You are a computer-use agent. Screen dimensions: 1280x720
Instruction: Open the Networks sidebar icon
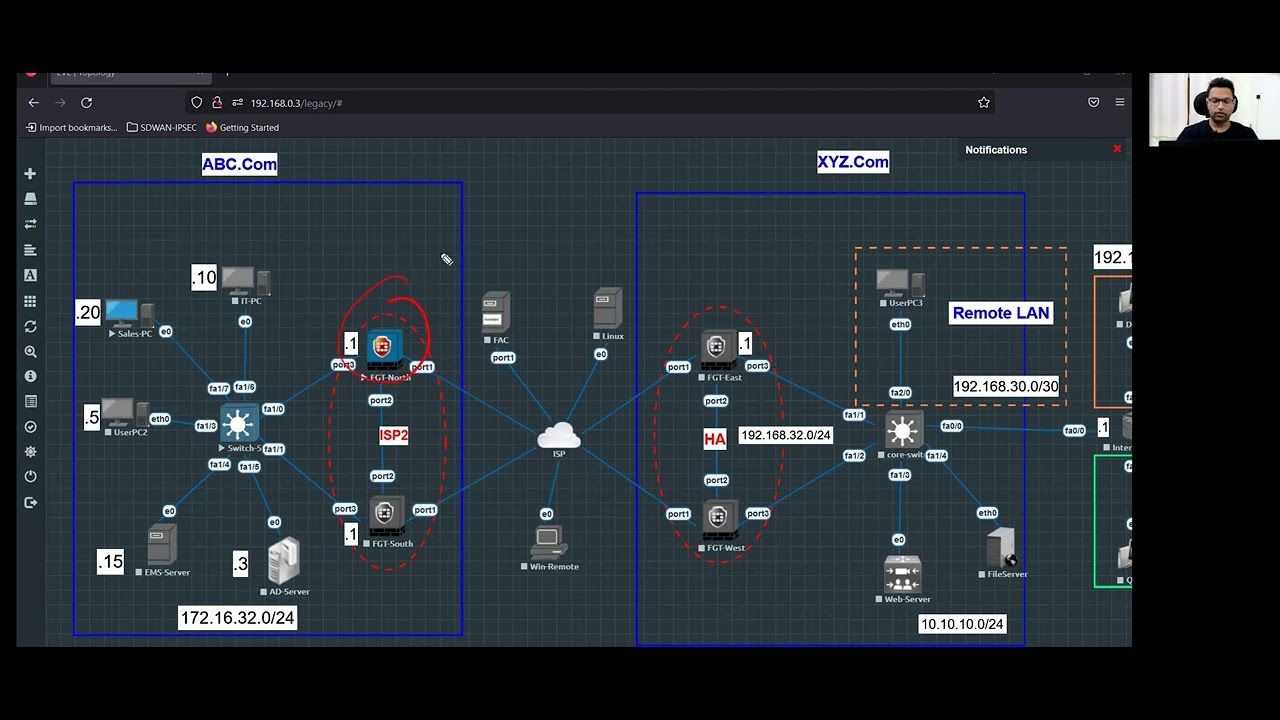[x=30, y=224]
